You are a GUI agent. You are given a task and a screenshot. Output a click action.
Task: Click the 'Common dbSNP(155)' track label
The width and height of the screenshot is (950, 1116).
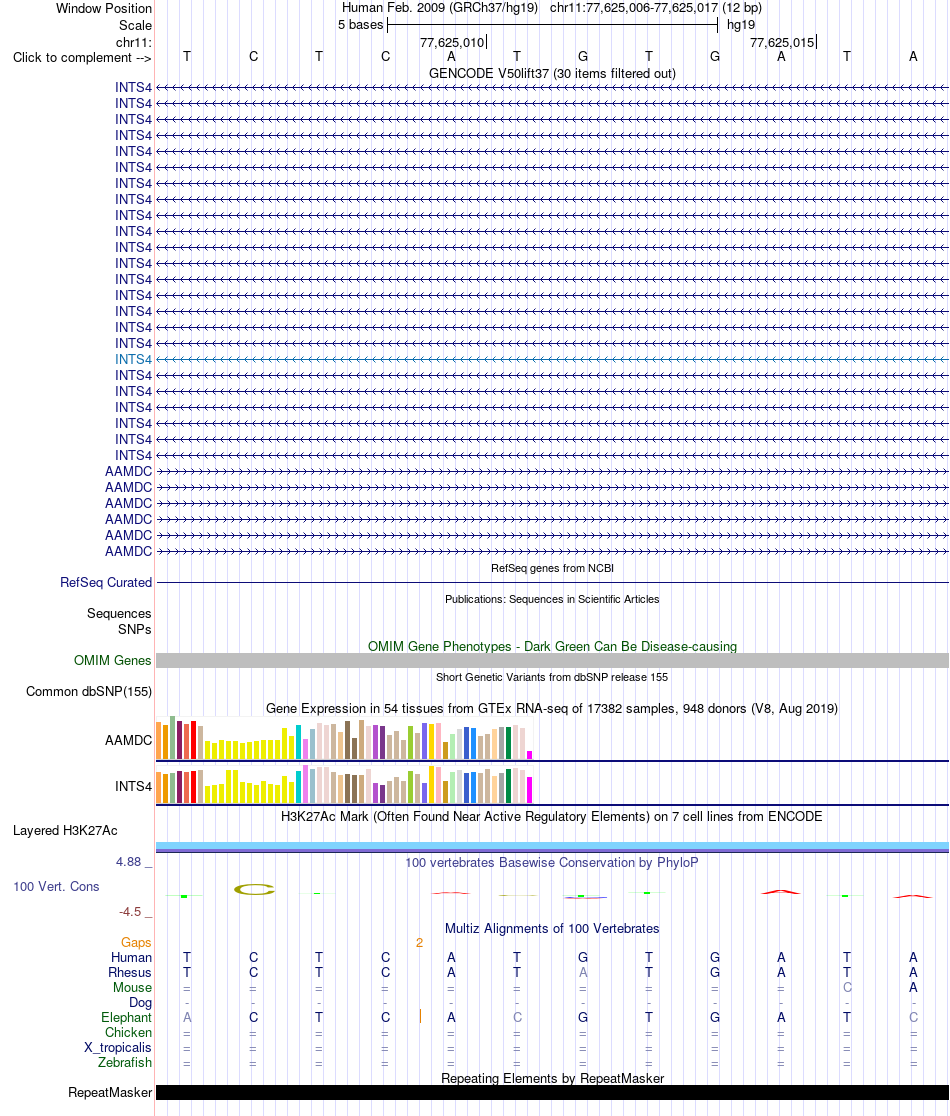point(89,692)
